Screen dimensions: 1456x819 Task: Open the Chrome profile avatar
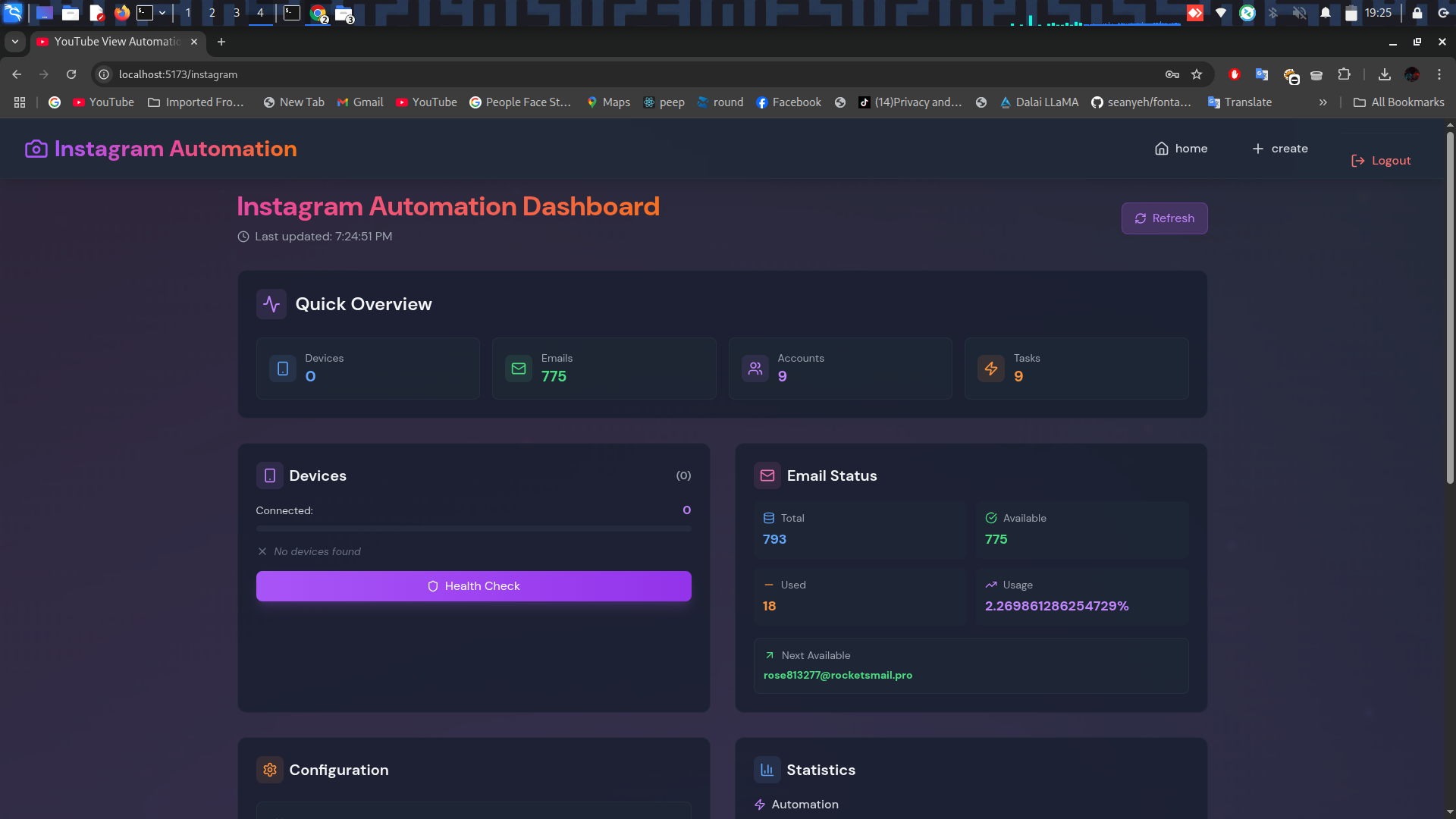pyautogui.click(x=1412, y=74)
